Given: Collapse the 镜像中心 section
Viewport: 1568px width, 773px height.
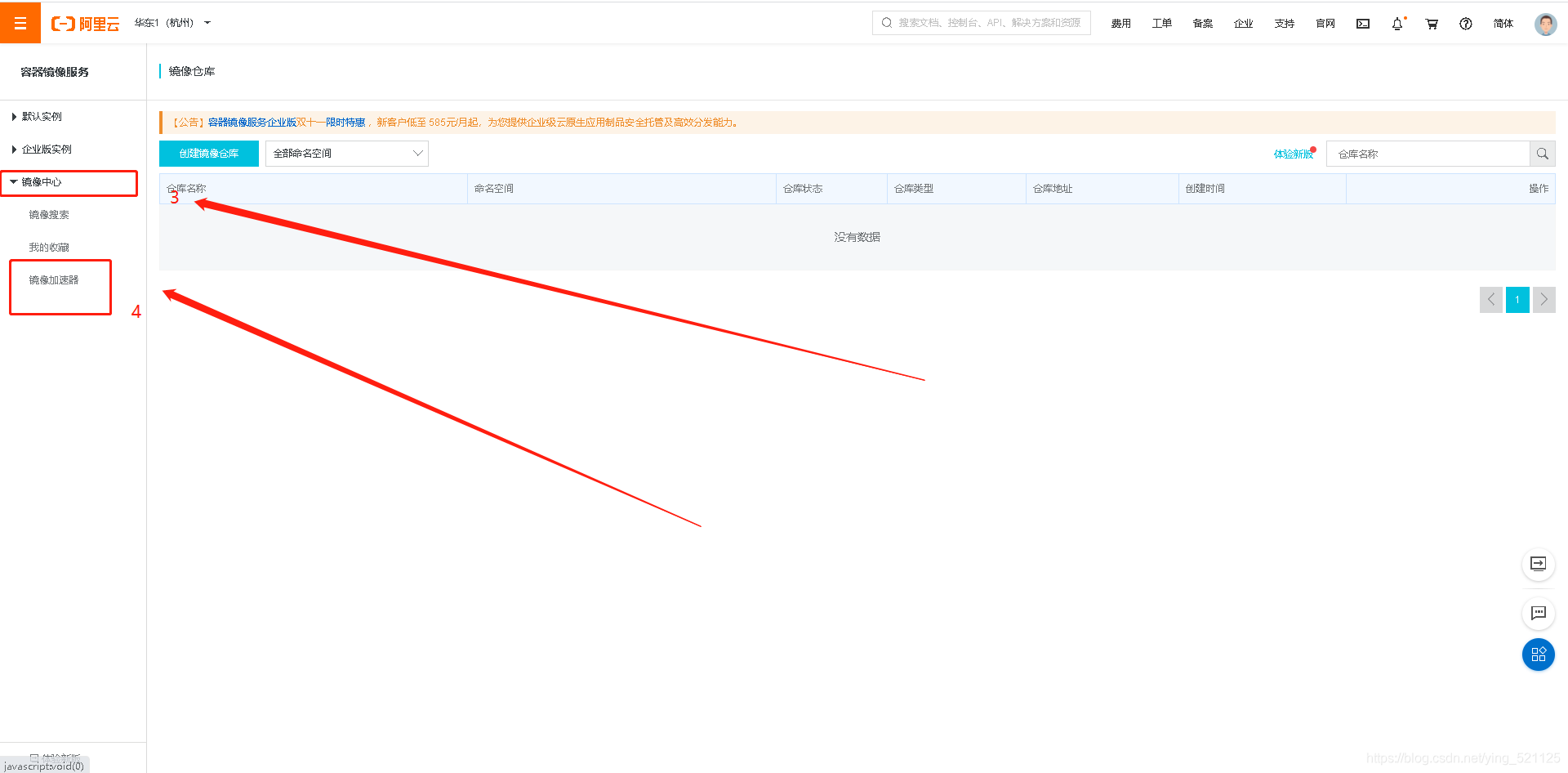Looking at the screenshot, I should (x=38, y=182).
